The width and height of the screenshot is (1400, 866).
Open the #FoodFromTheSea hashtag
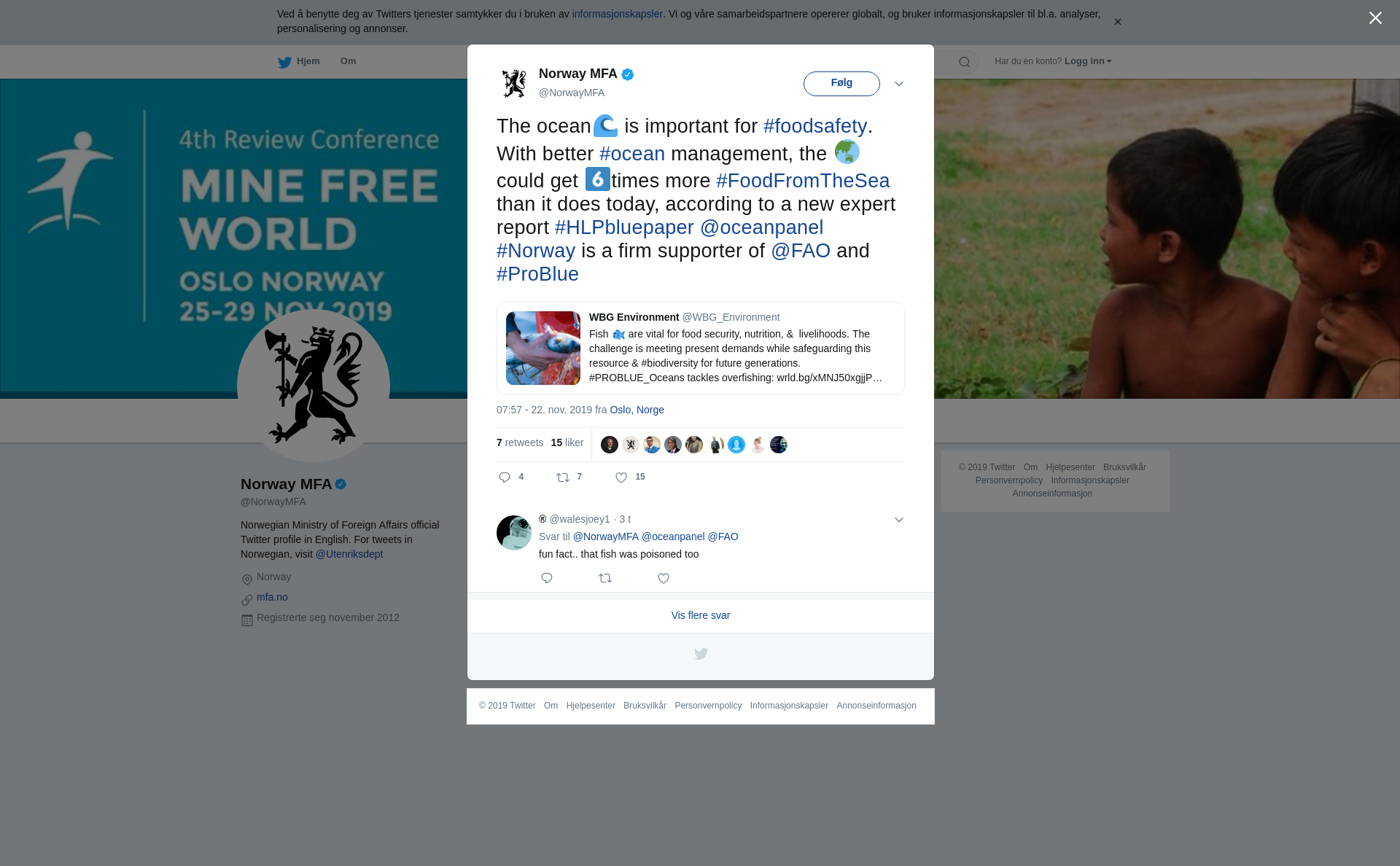coord(803,181)
